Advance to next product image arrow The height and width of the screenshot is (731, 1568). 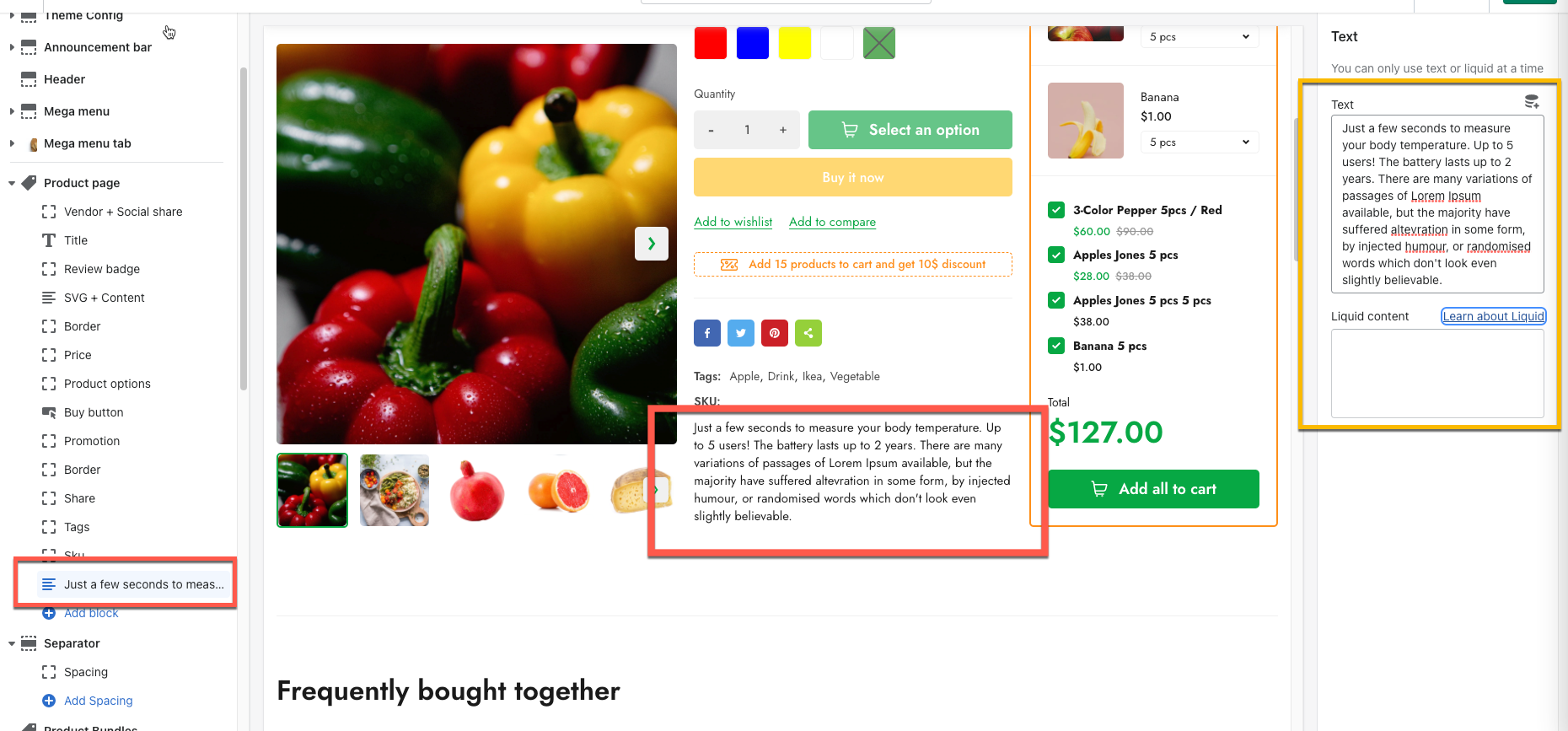coord(652,244)
